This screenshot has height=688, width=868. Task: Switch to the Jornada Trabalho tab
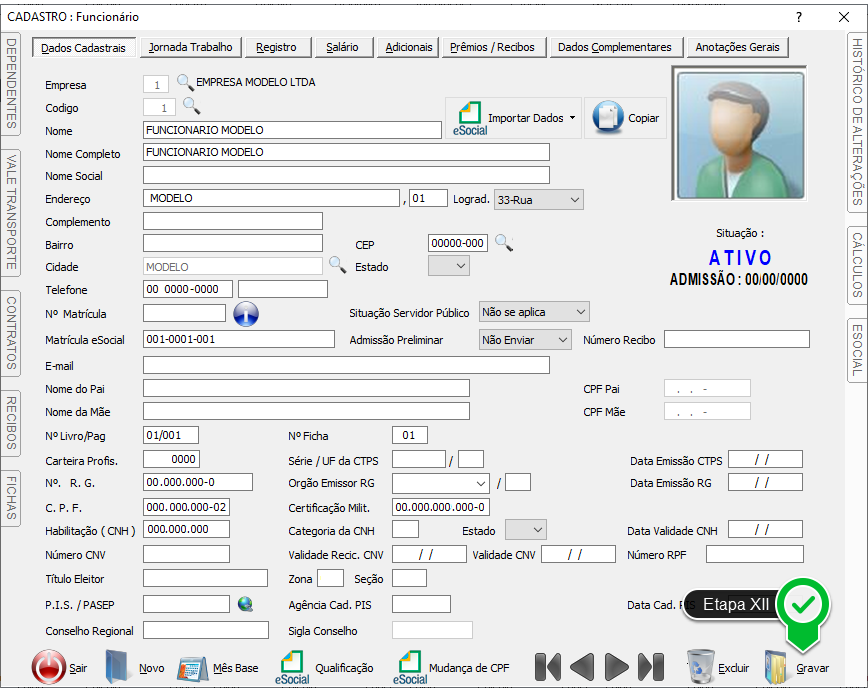[190, 47]
